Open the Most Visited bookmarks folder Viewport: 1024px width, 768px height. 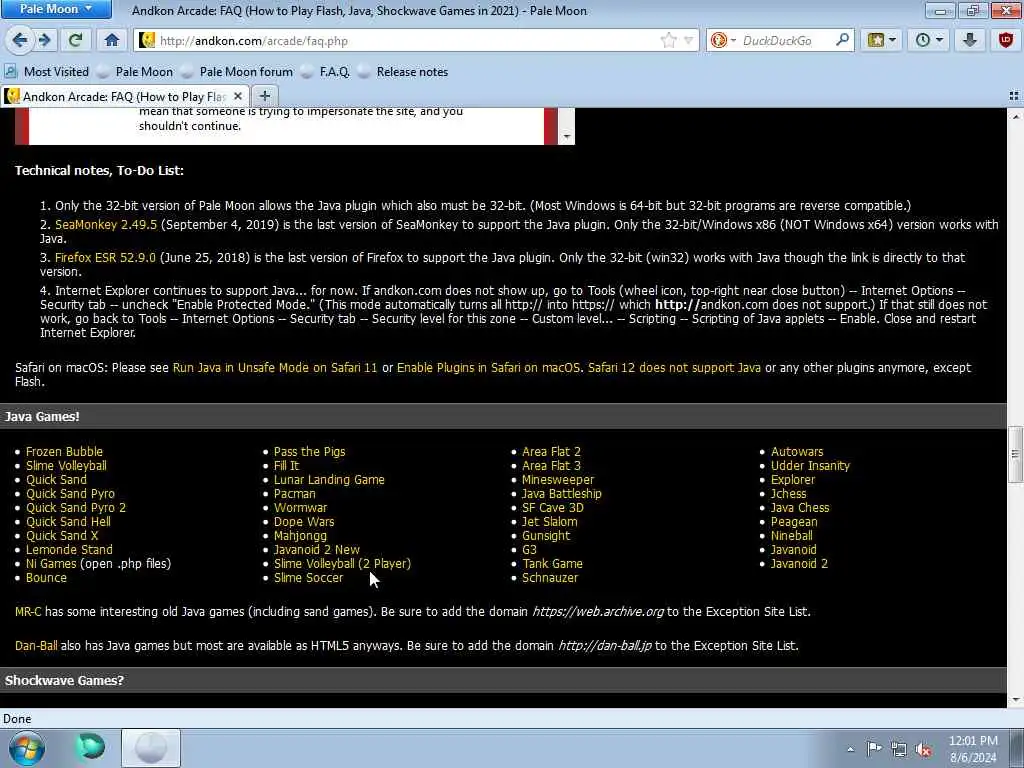pyautogui.click(x=47, y=72)
